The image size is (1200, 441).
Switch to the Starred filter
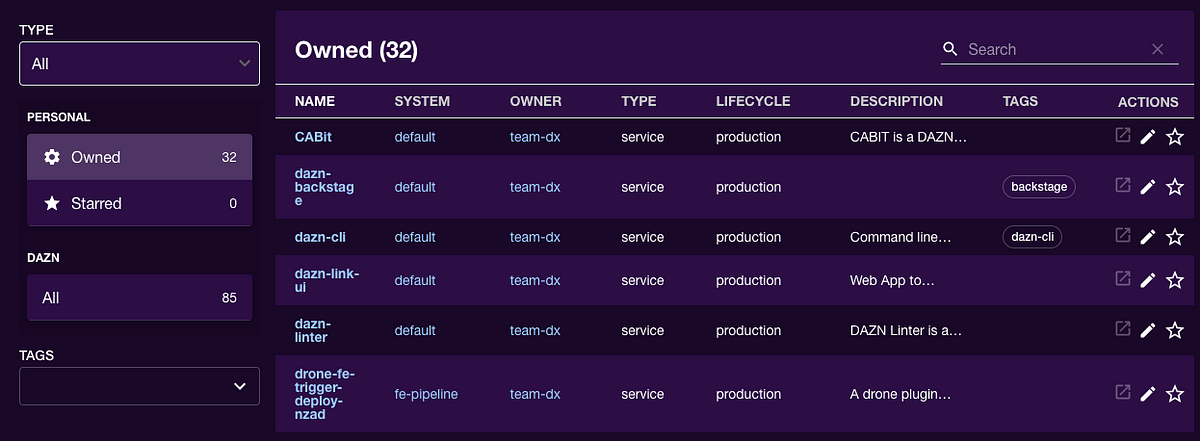(139, 203)
